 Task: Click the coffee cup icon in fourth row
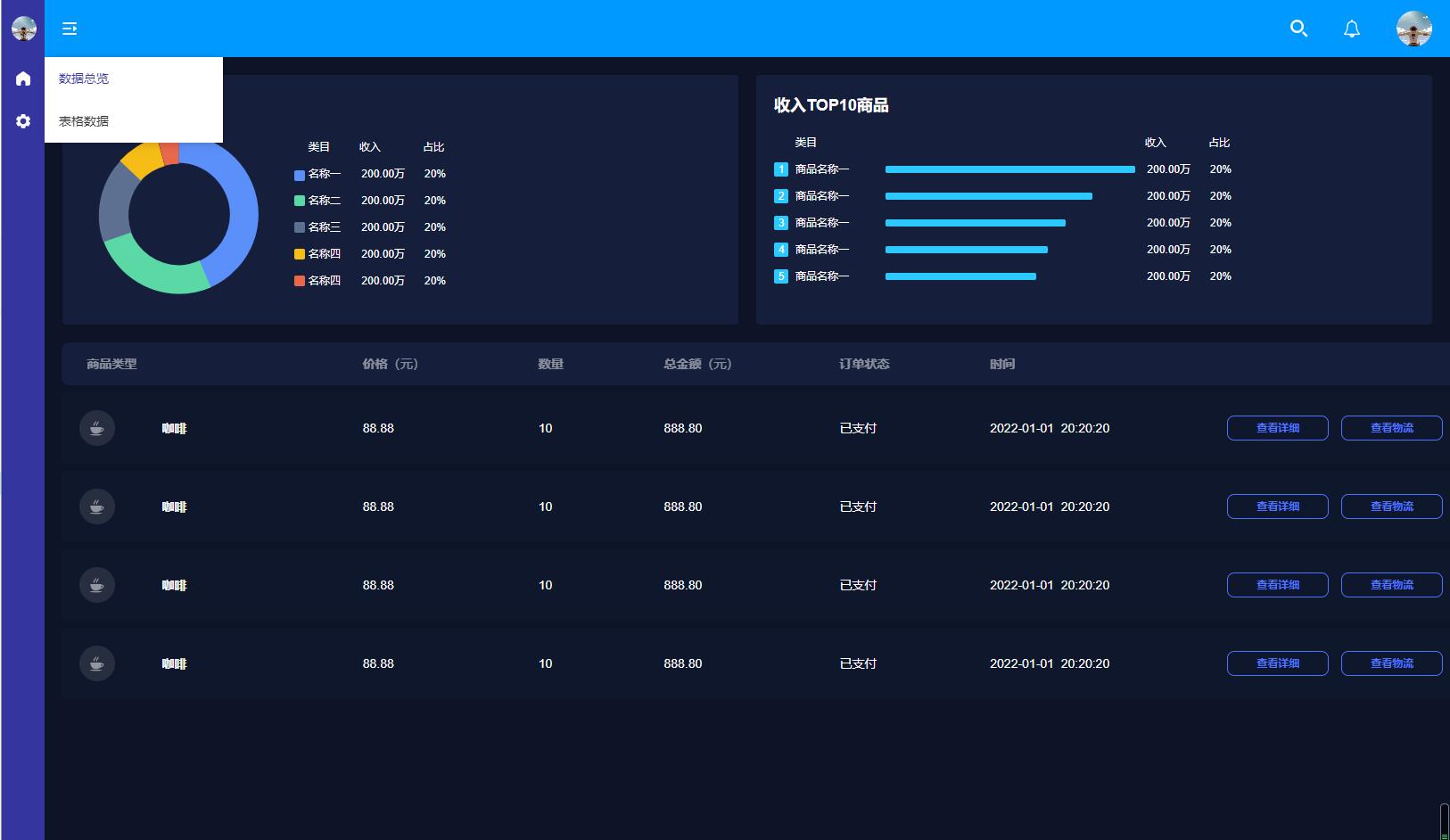[97, 663]
